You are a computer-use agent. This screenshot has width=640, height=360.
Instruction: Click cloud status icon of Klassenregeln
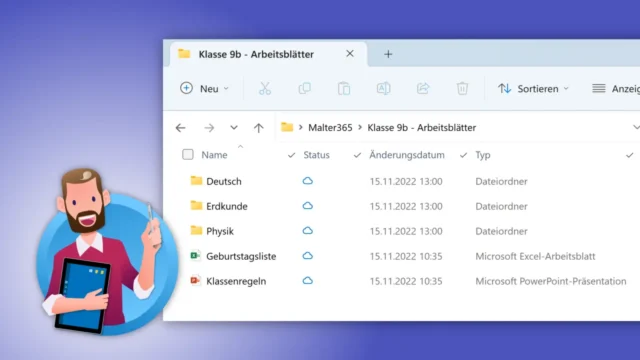[308, 281]
